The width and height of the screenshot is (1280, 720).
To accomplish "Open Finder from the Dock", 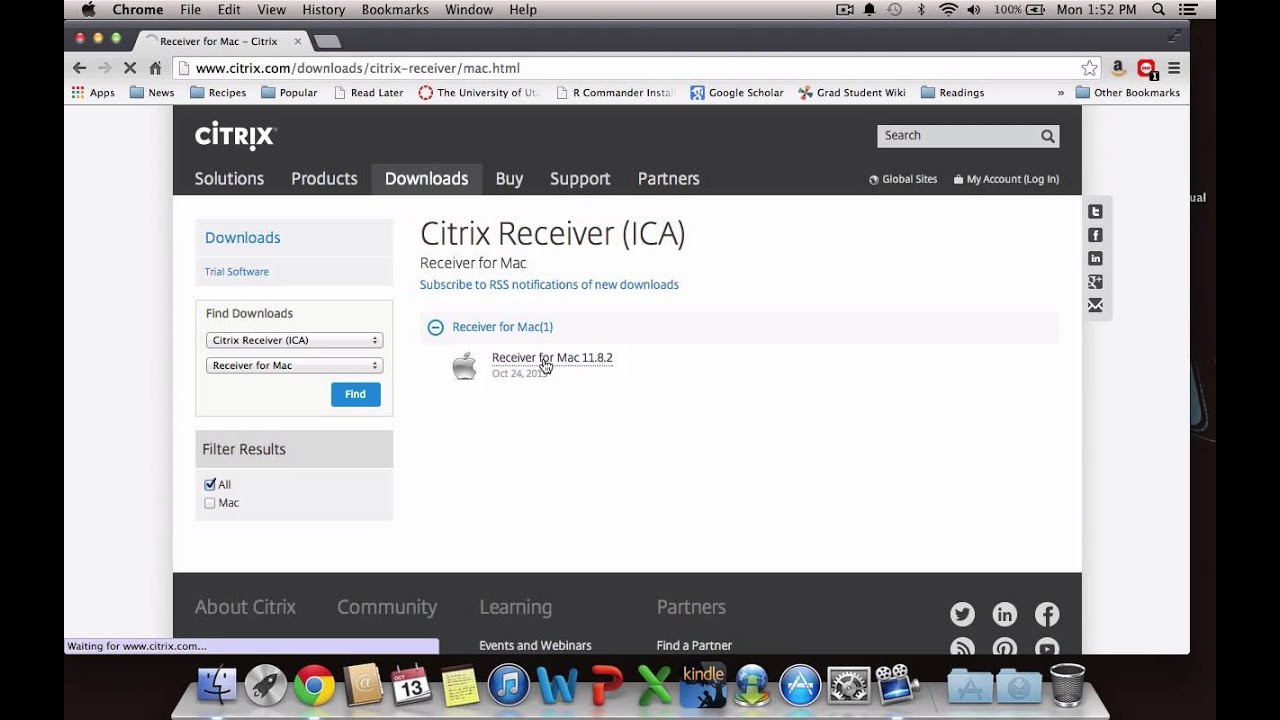I will 217,686.
